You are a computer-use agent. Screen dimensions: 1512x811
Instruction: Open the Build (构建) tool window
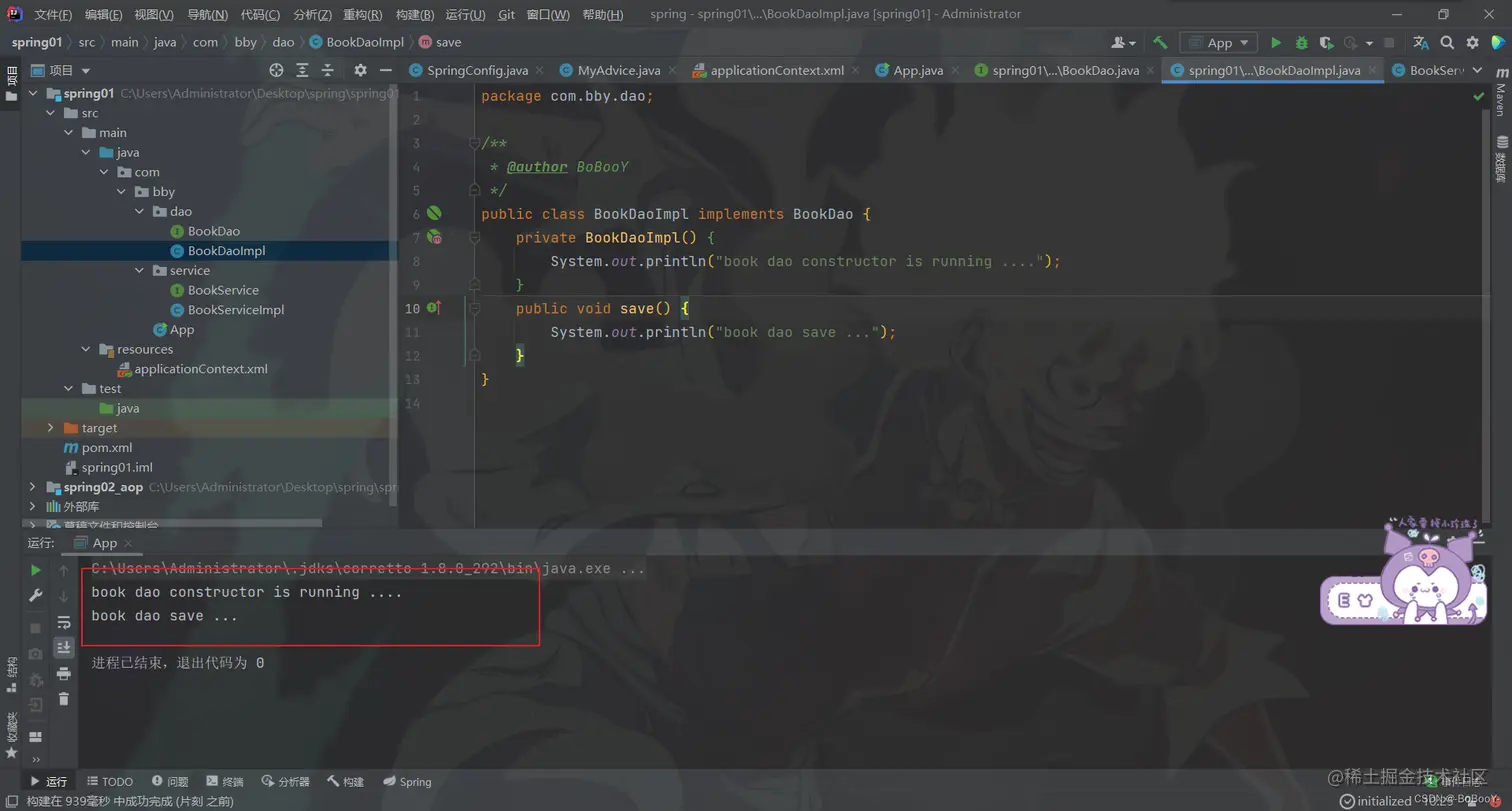[x=345, y=781]
